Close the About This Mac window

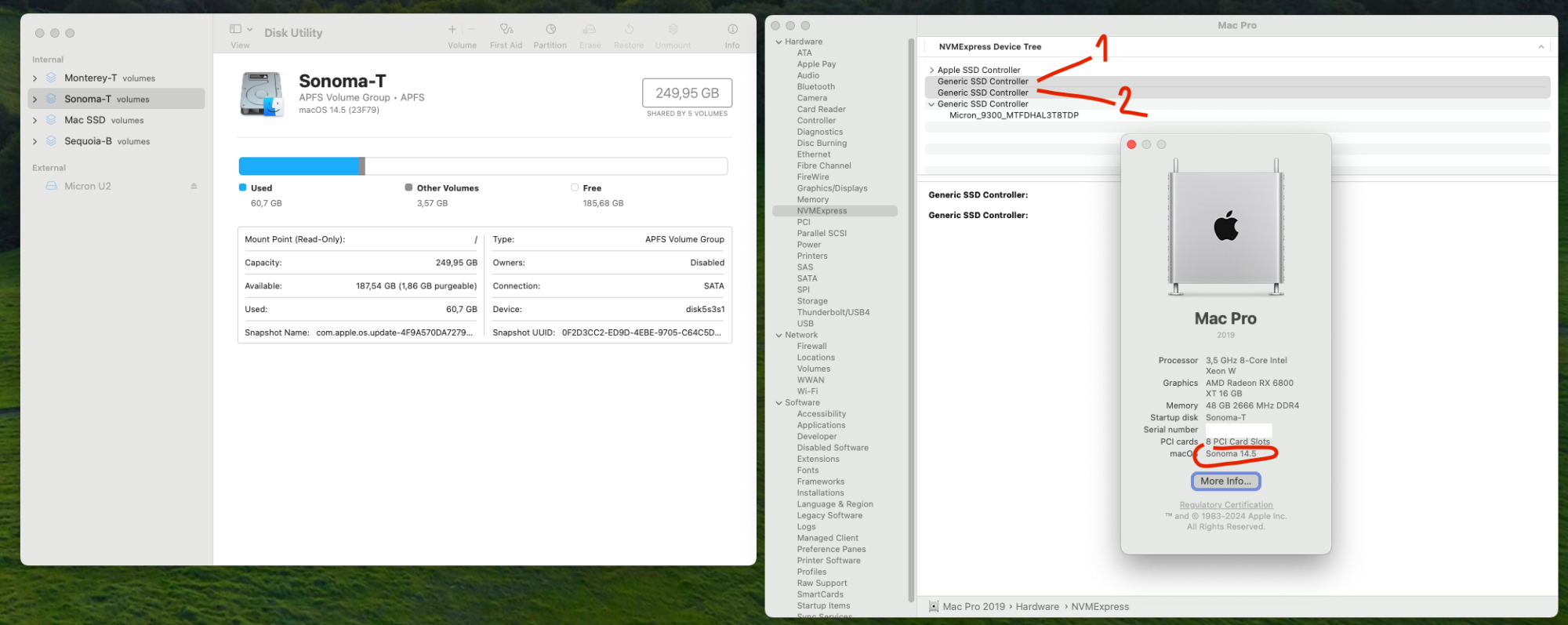point(1131,144)
